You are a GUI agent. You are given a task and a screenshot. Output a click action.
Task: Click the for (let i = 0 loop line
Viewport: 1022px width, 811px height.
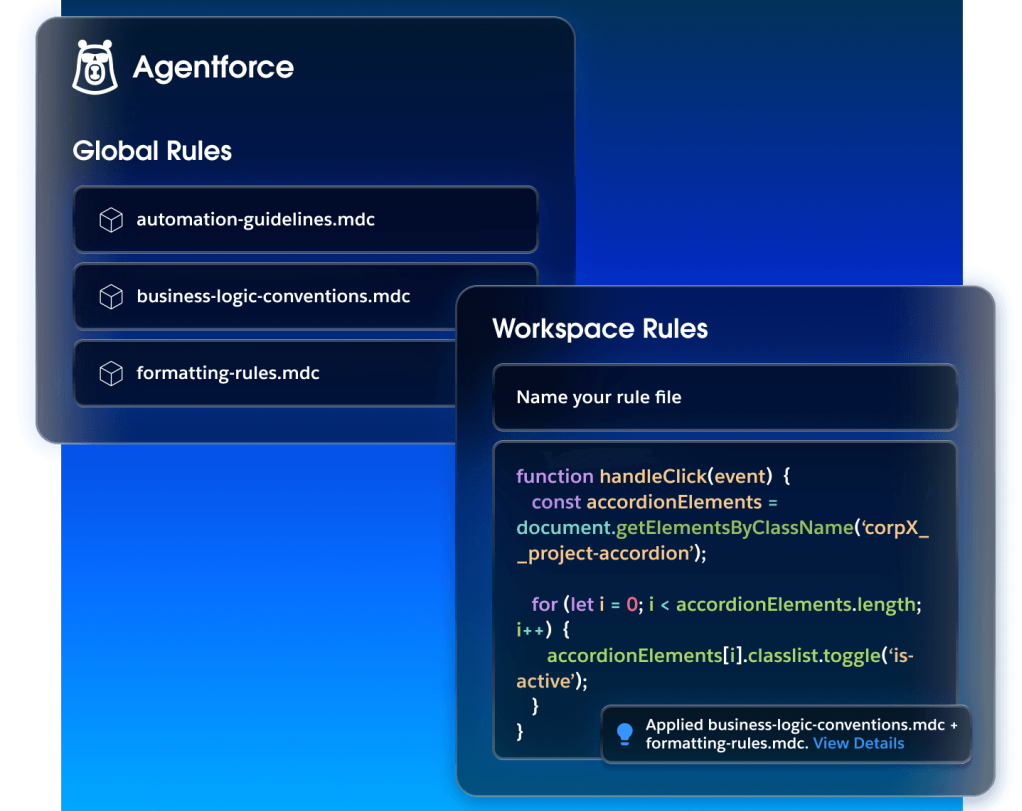click(x=726, y=604)
